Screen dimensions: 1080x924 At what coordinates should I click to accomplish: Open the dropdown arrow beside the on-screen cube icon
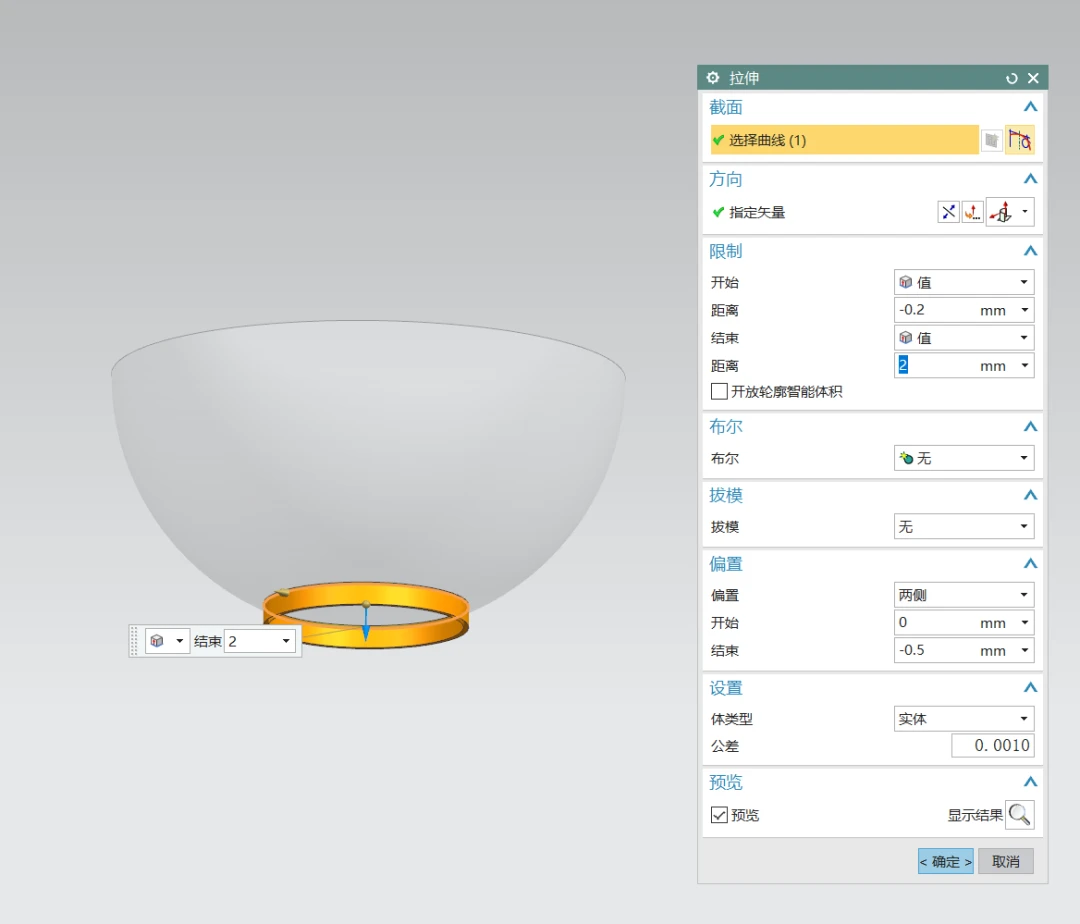pos(180,641)
